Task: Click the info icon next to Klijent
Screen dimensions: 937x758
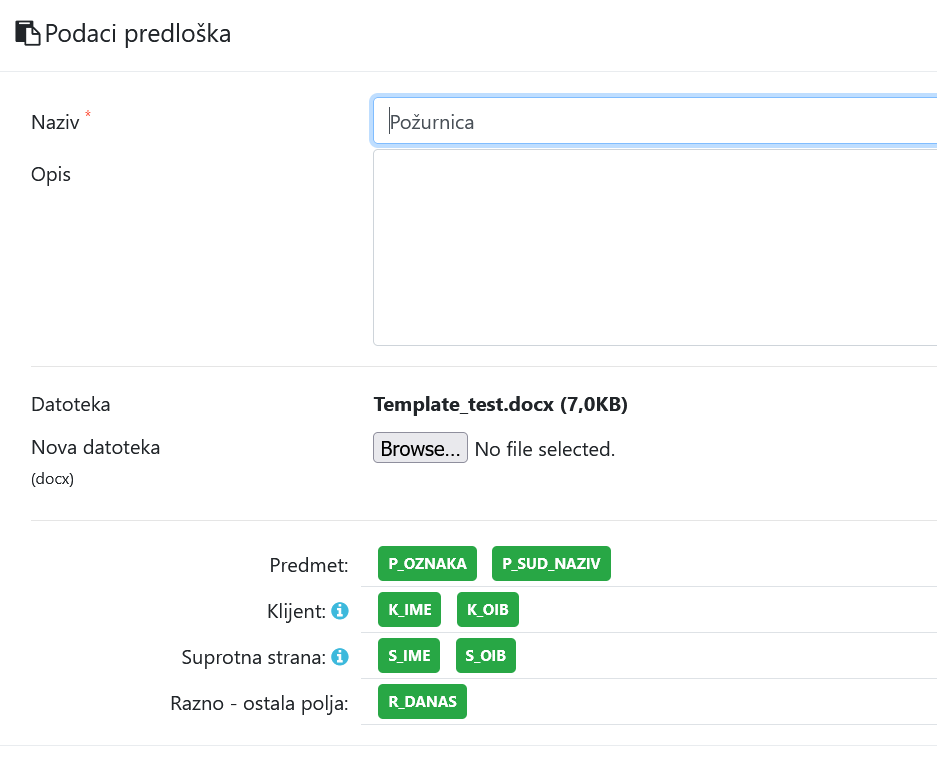Action: coord(340,610)
